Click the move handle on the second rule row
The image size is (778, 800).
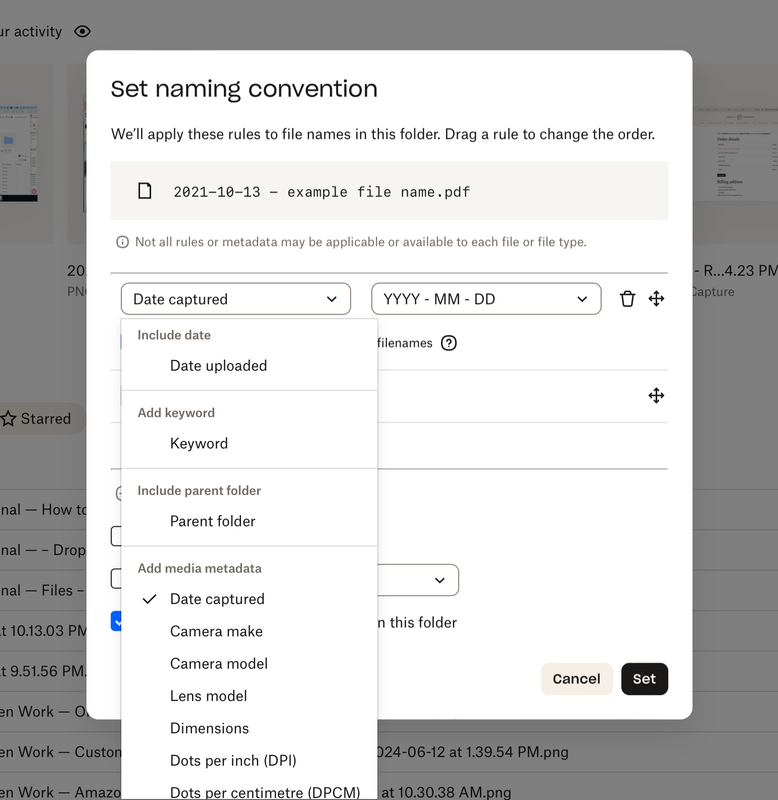click(x=656, y=396)
